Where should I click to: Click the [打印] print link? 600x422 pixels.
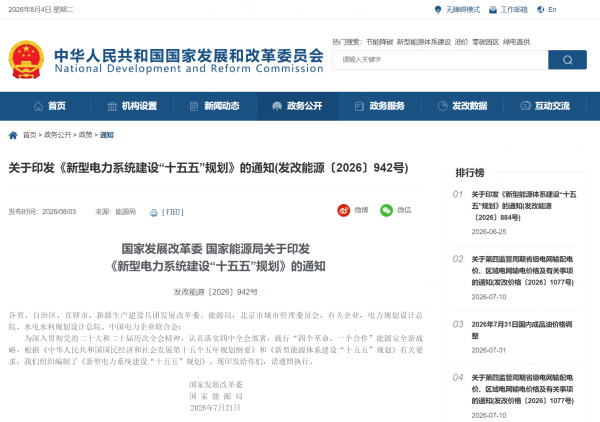click(x=173, y=212)
